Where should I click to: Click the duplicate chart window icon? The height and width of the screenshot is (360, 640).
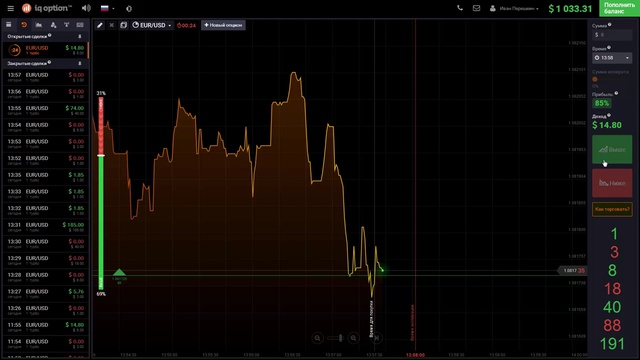(123, 25)
